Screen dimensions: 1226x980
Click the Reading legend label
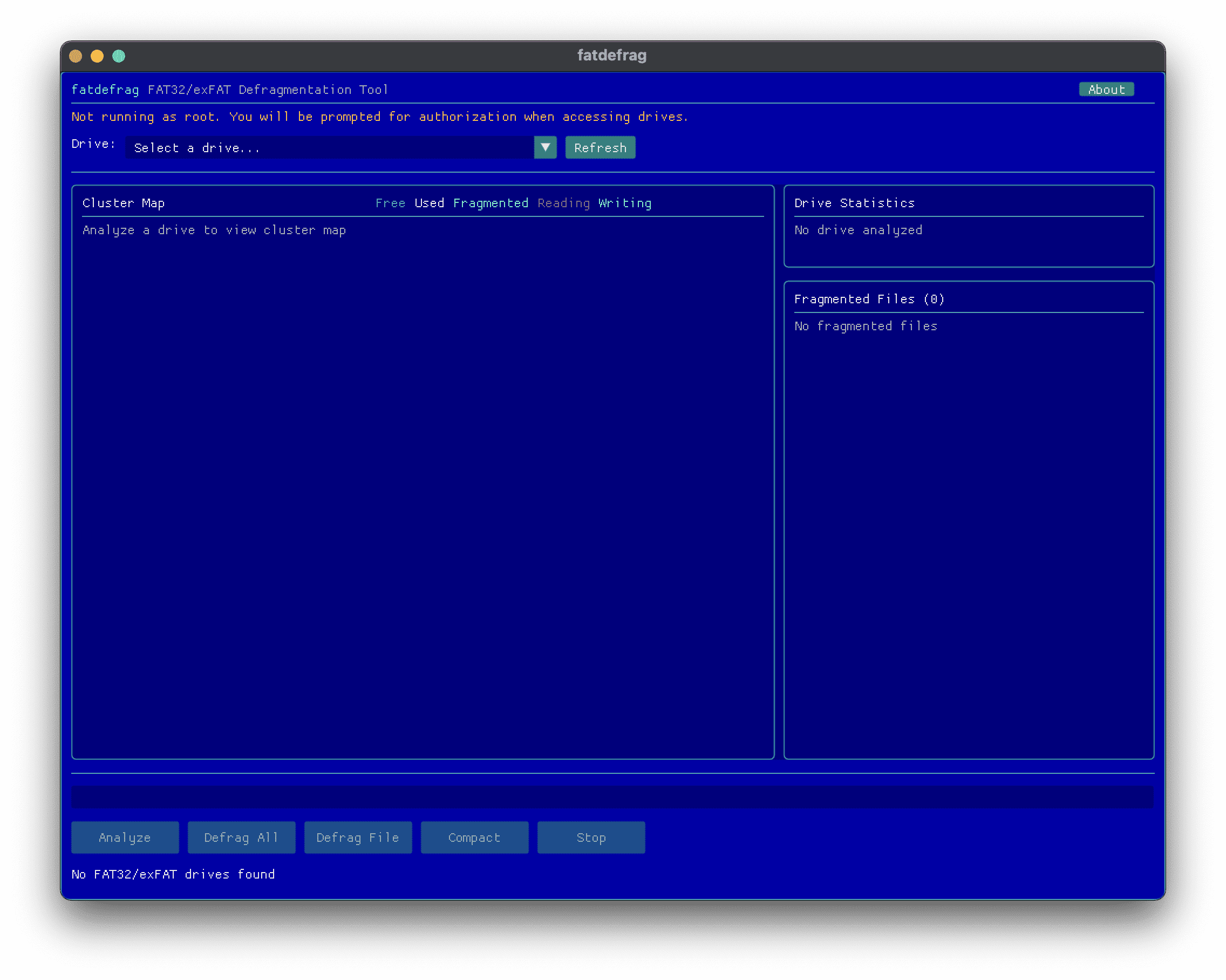(x=563, y=203)
